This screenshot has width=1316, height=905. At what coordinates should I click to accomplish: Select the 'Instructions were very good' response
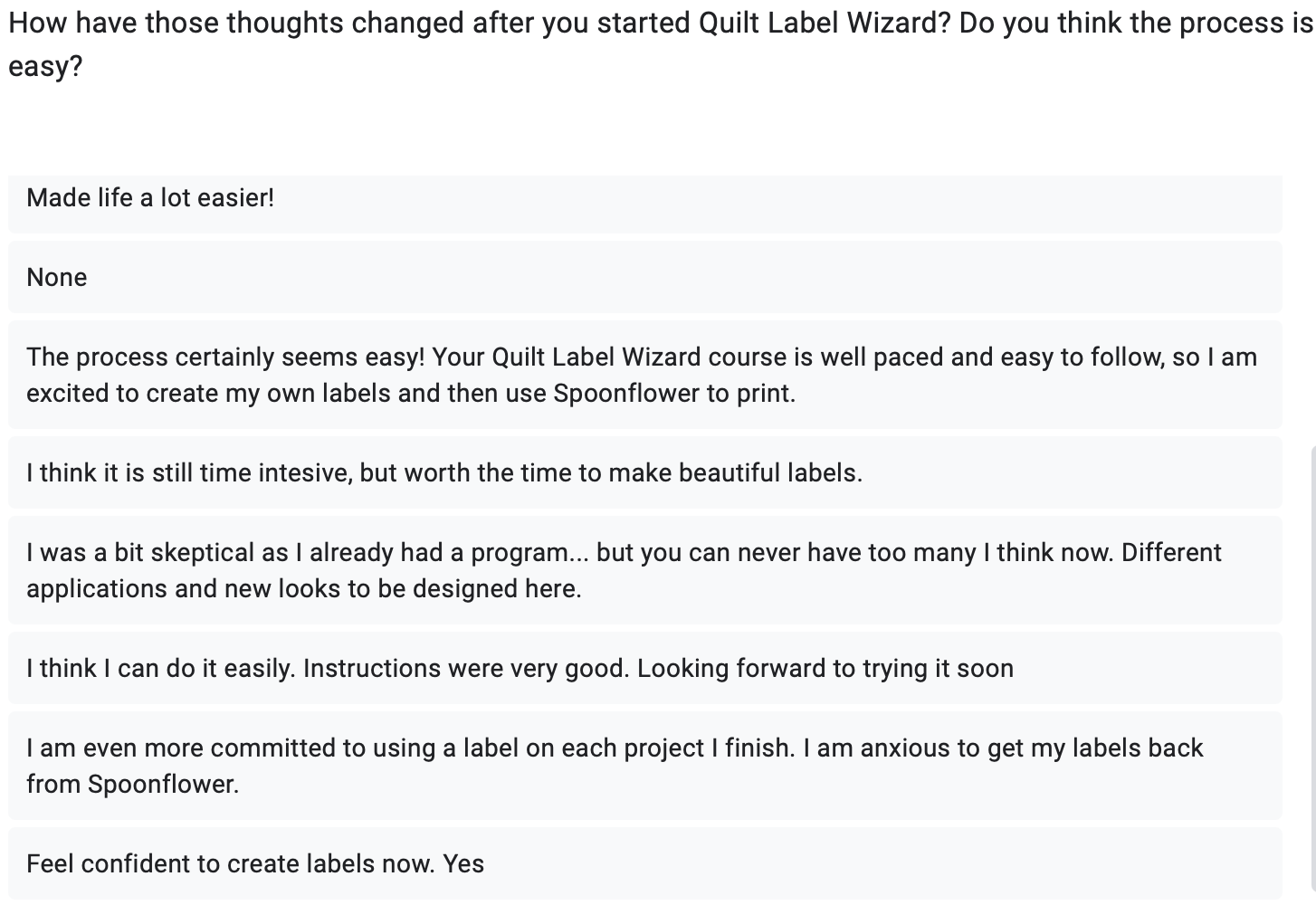[645, 668]
